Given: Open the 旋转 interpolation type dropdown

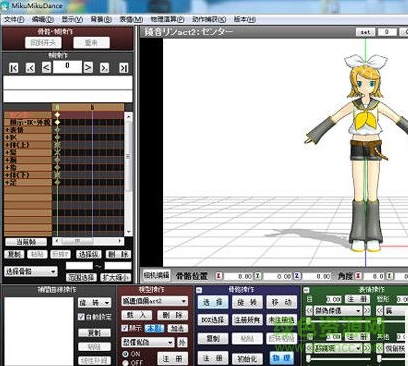Looking at the screenshot, I should [94, 303].
